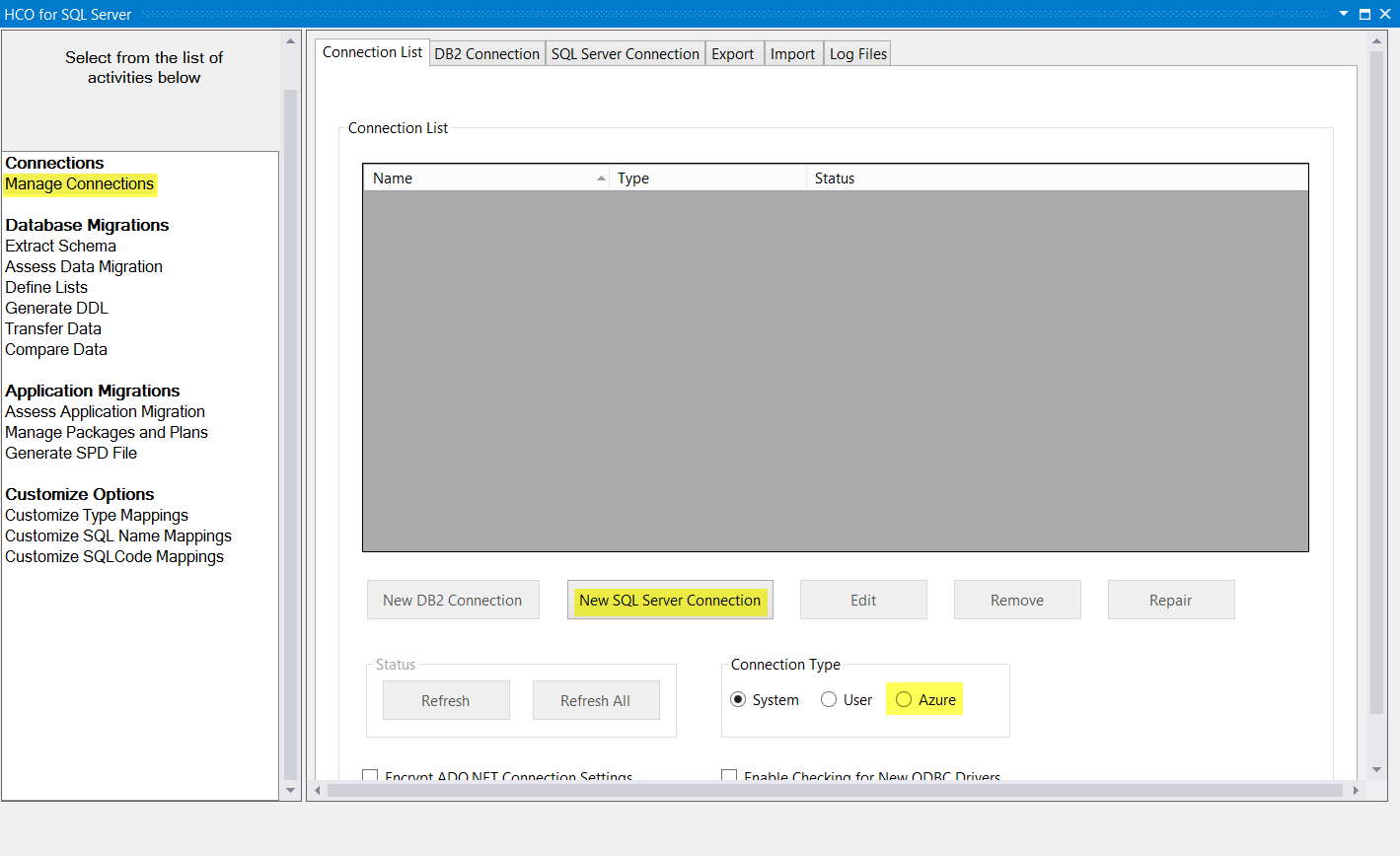This screenshot has height=856, width=1400.
Task: Open the title bar dropdown arrow
Action: (1344, 14)
